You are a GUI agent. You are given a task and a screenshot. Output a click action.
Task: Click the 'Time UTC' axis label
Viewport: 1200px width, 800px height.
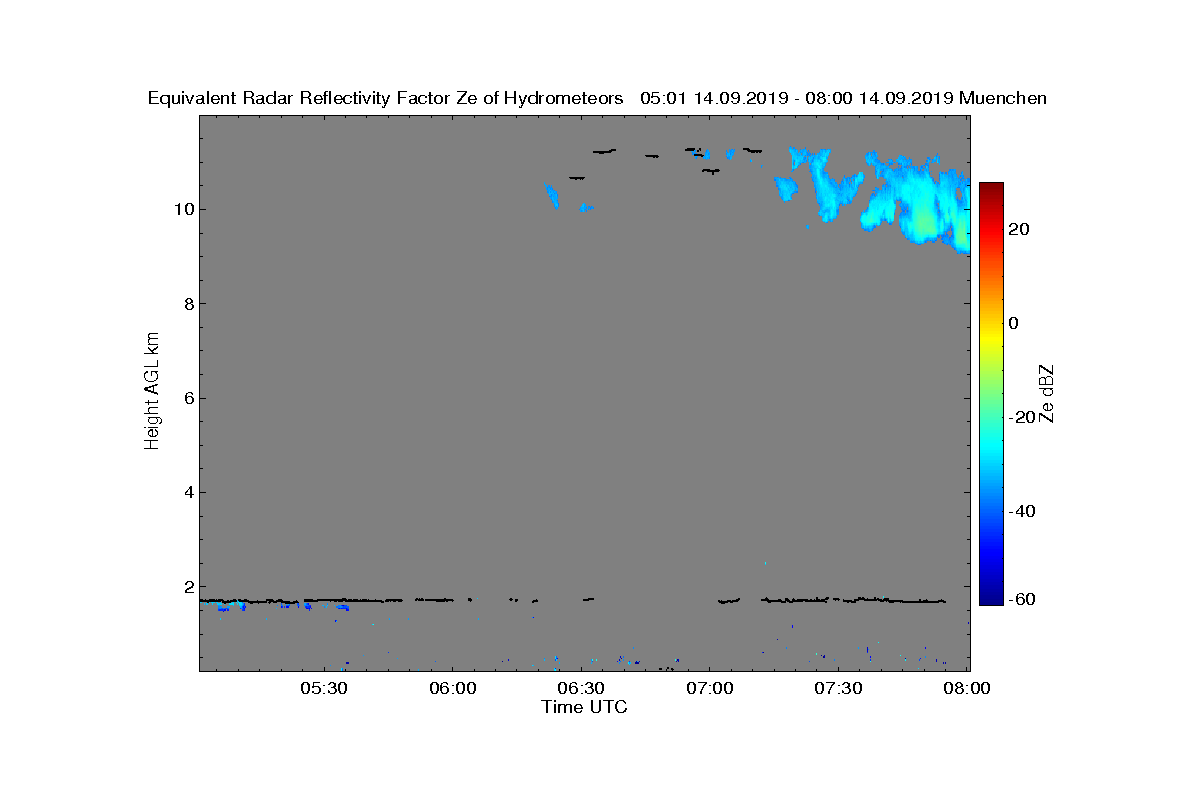point(585,707)
